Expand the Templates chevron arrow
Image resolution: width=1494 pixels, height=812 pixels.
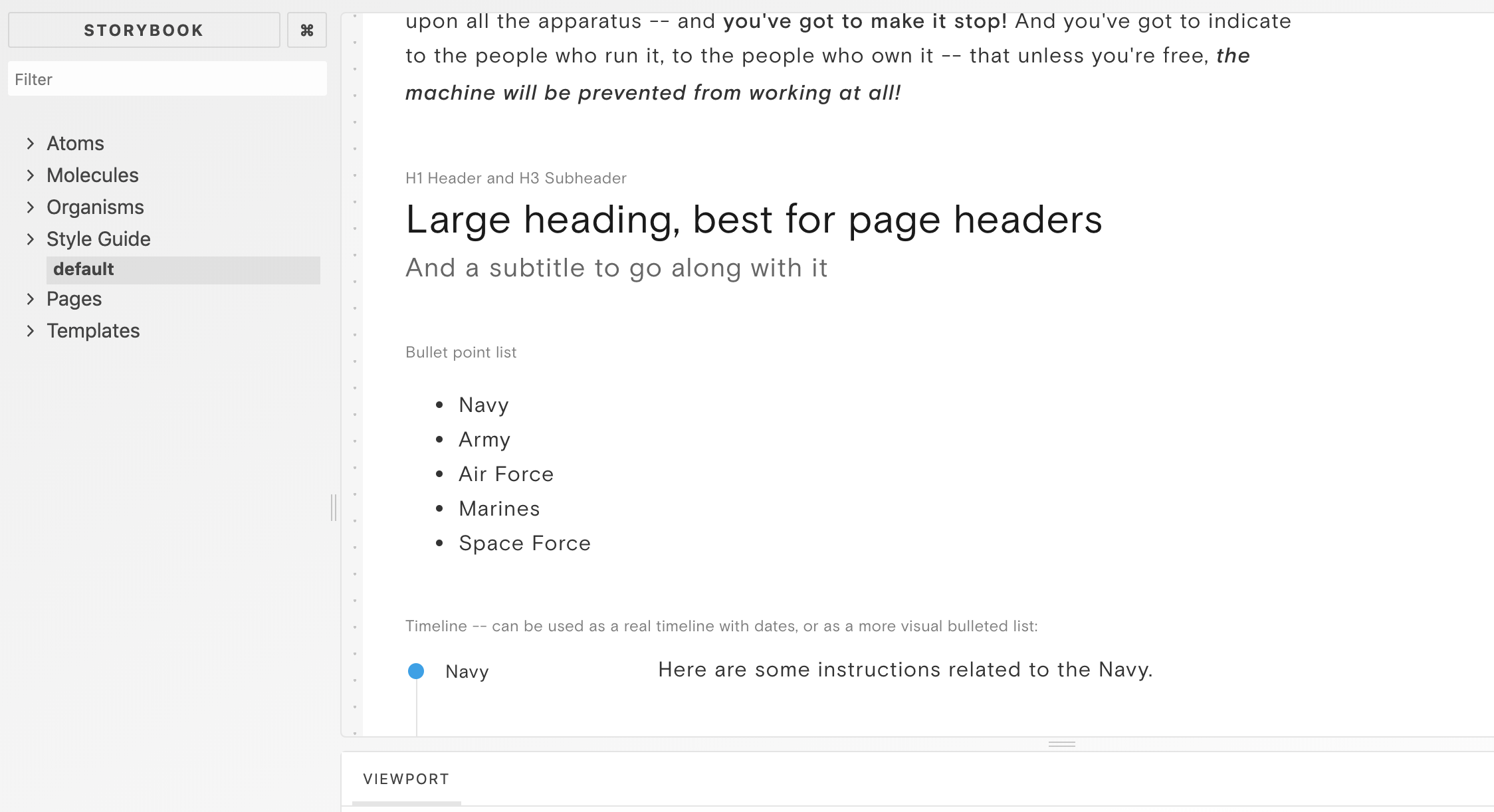tap(30, 331)
